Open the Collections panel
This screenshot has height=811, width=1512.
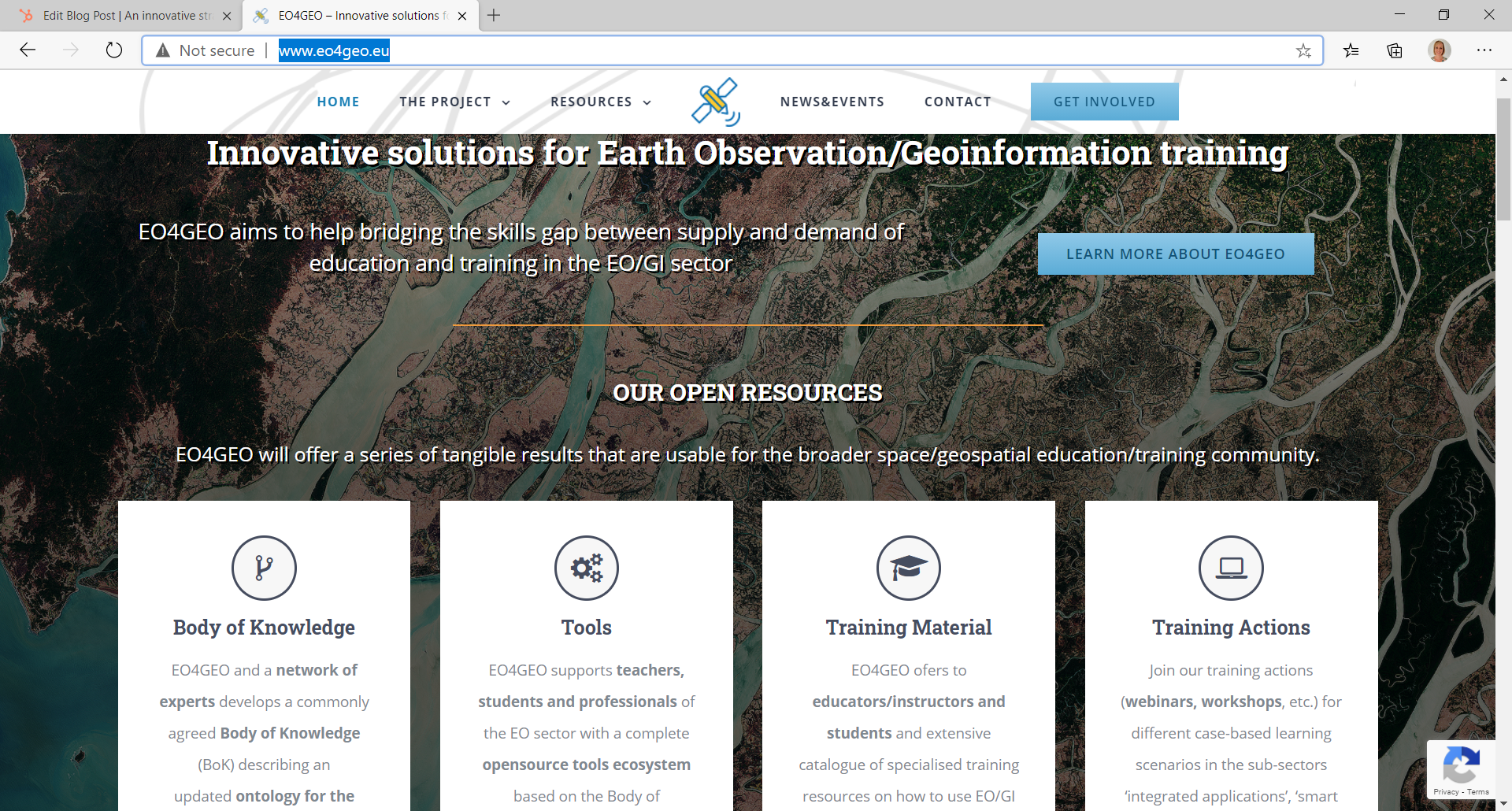pos(1395,50)
